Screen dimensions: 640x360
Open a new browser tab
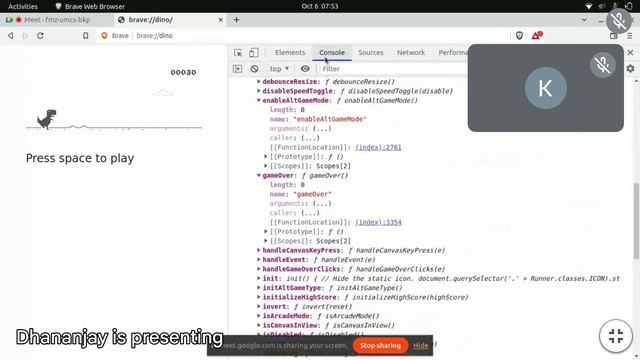tap(236, 20)
